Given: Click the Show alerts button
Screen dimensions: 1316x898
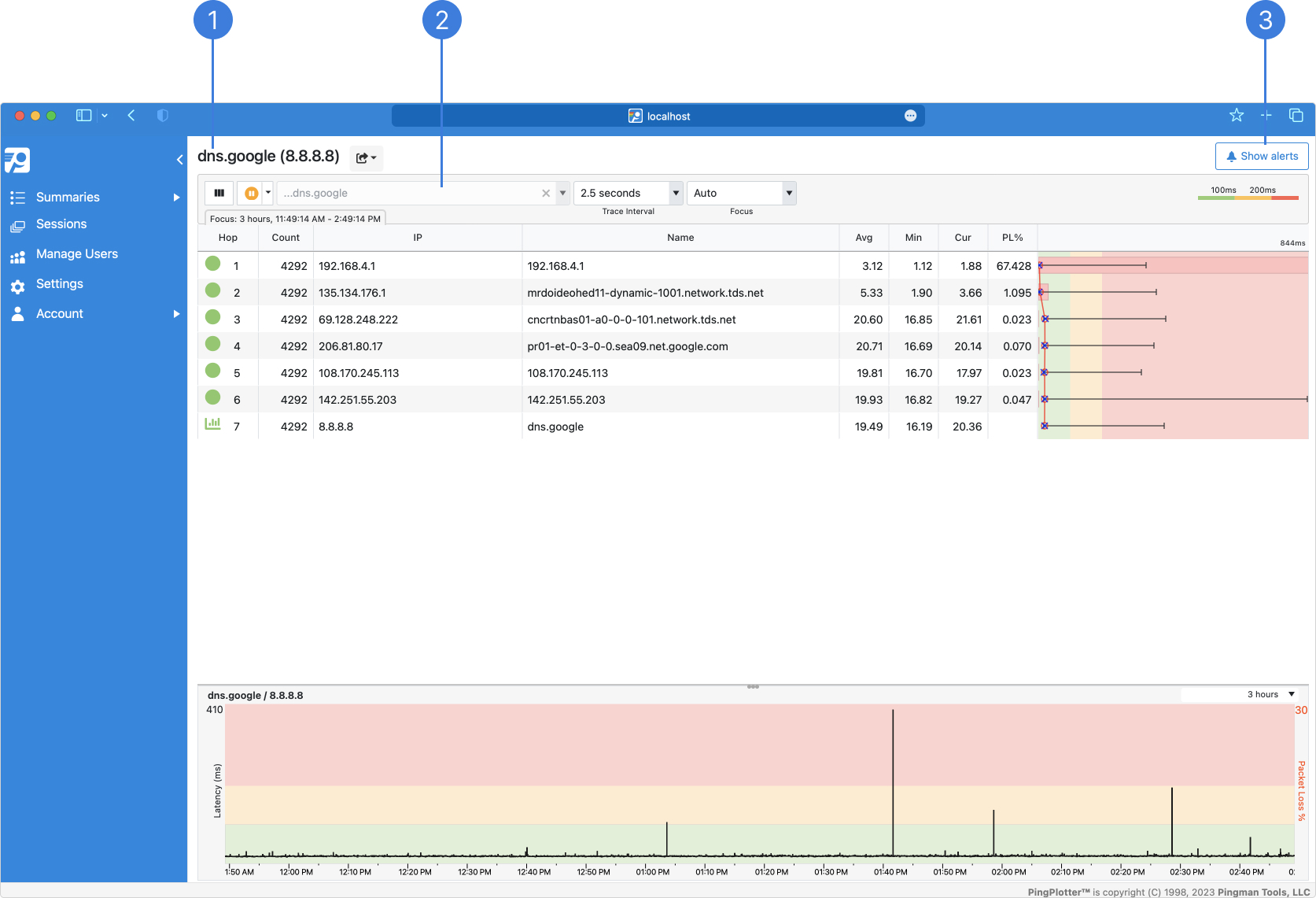Looking at the screenshot, I should pyautogui.click(x=1262, y=156).
